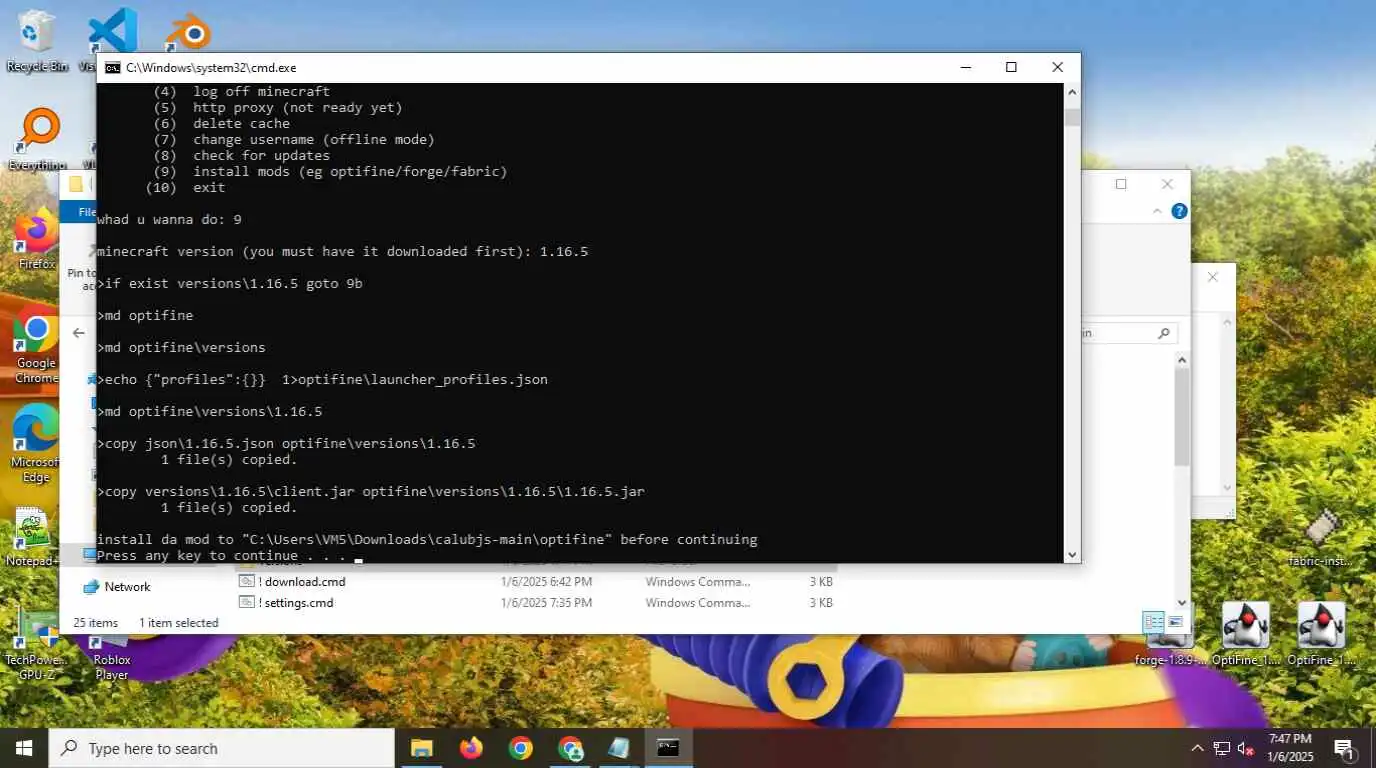The width and height of the screenshot is (1376, 768).
Task: Select the Google Chrome desktop shortcut
Action: point(36,345)
